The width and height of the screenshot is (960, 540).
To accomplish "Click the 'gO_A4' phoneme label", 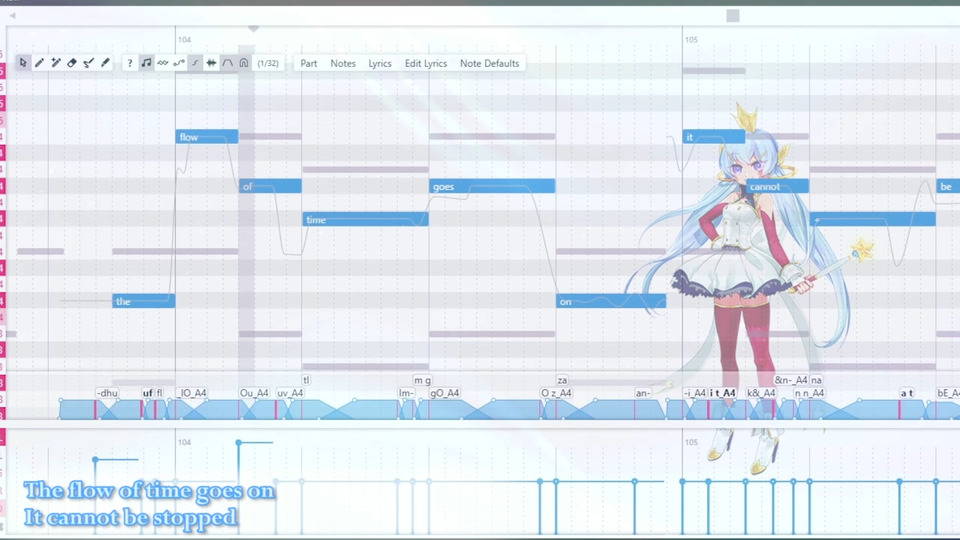I will tap(444, 393).
